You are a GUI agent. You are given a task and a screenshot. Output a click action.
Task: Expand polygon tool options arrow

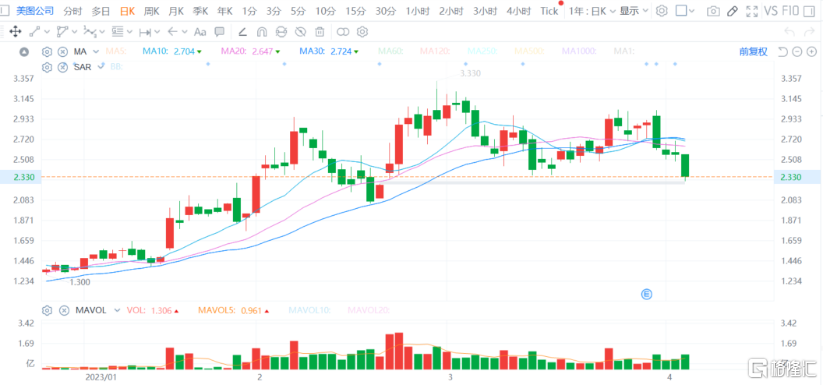pyautogui.click(x=75, y=33)
